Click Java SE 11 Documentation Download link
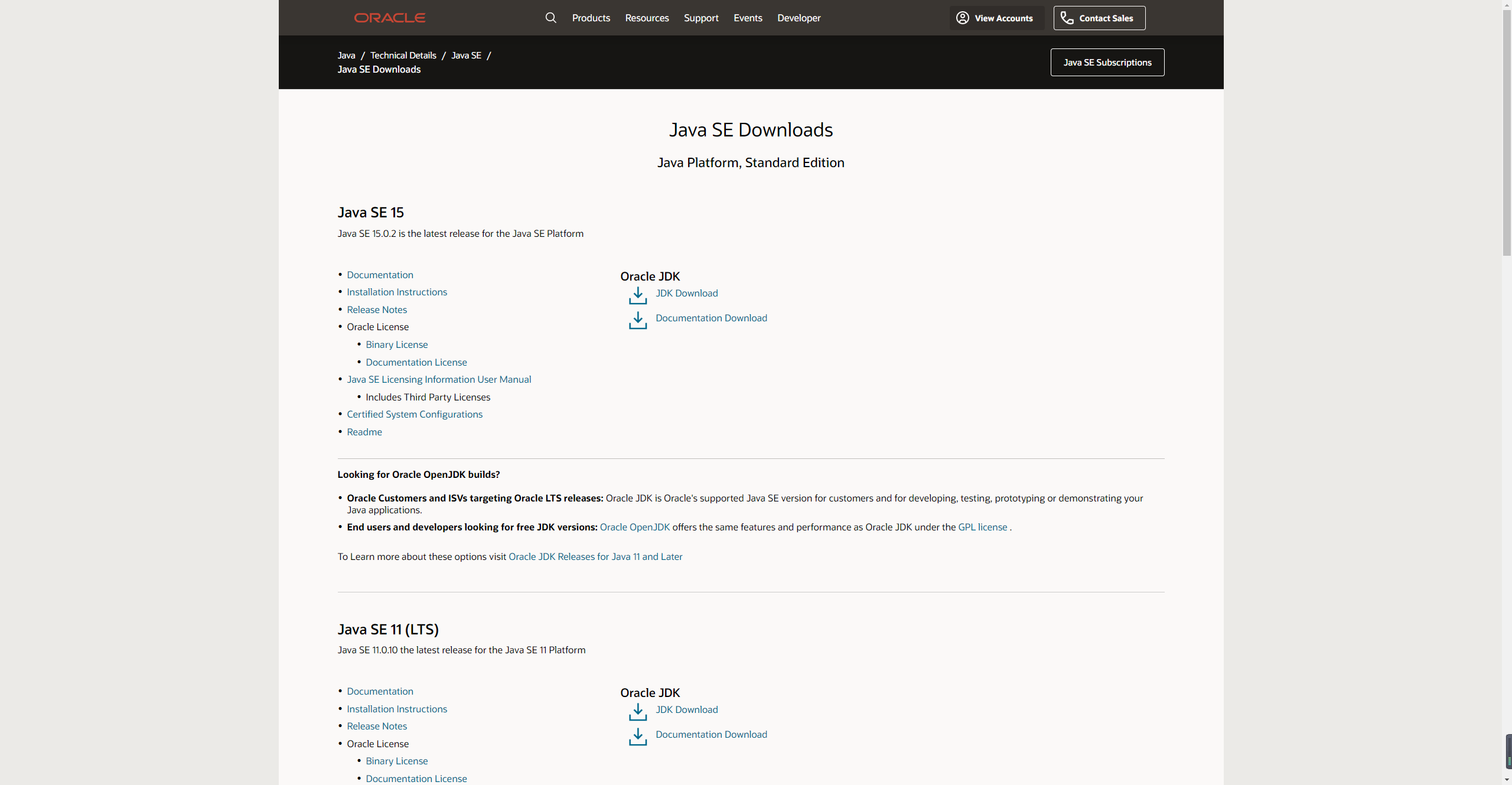Image resolution: width=1512 pixels, height=785 pixels. pos(711,734)
